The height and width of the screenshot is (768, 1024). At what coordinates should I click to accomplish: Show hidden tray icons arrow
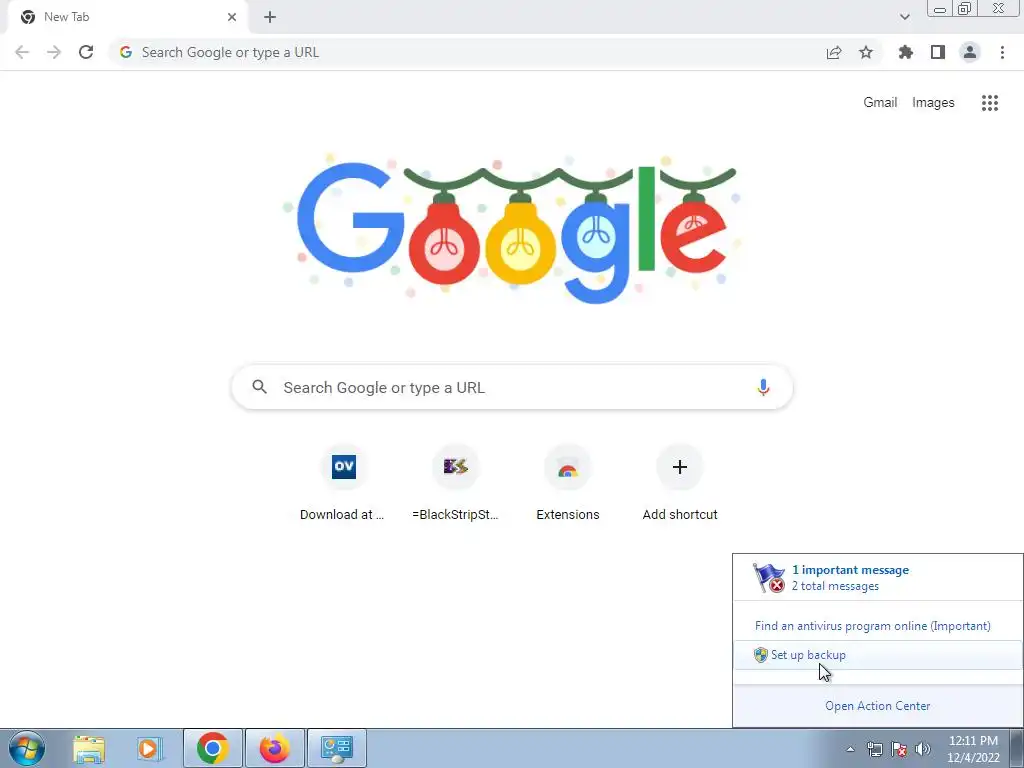pyautogui.click(x=850, y=749)
